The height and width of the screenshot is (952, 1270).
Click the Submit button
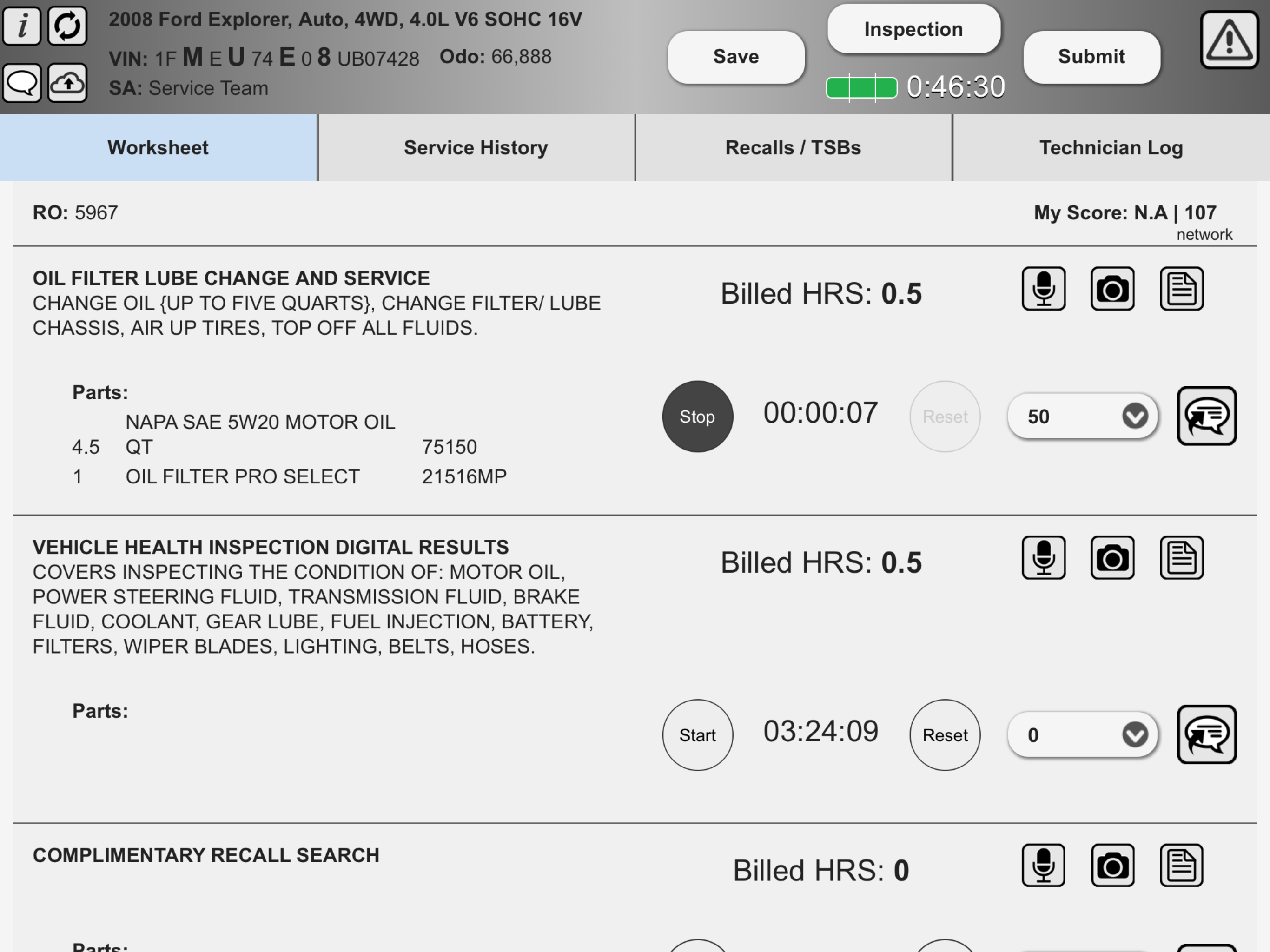[x=1091, y=57]
